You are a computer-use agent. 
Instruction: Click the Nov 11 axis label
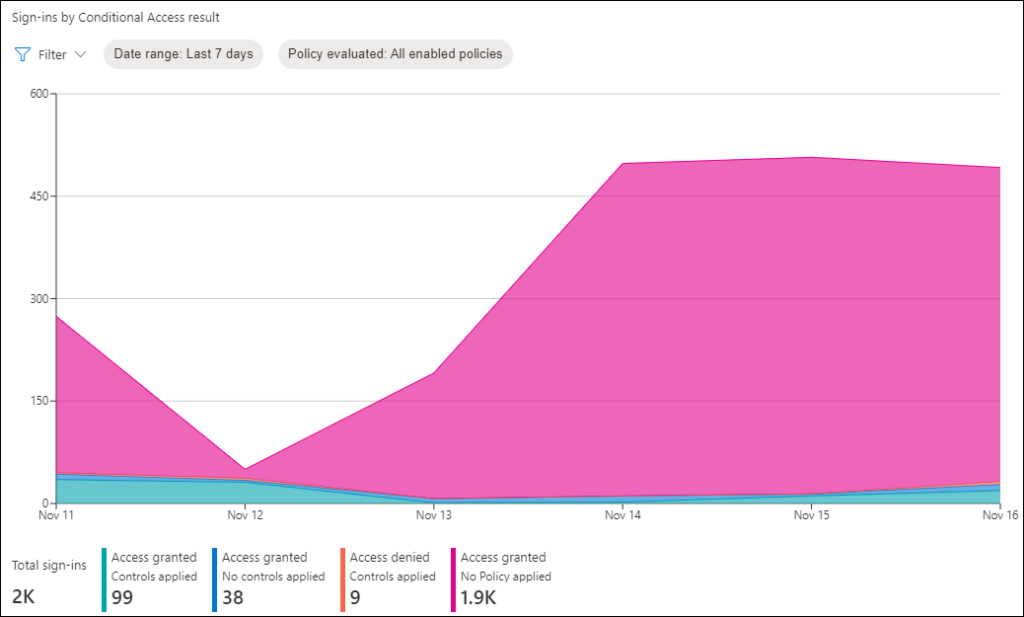tap(57, 515)
